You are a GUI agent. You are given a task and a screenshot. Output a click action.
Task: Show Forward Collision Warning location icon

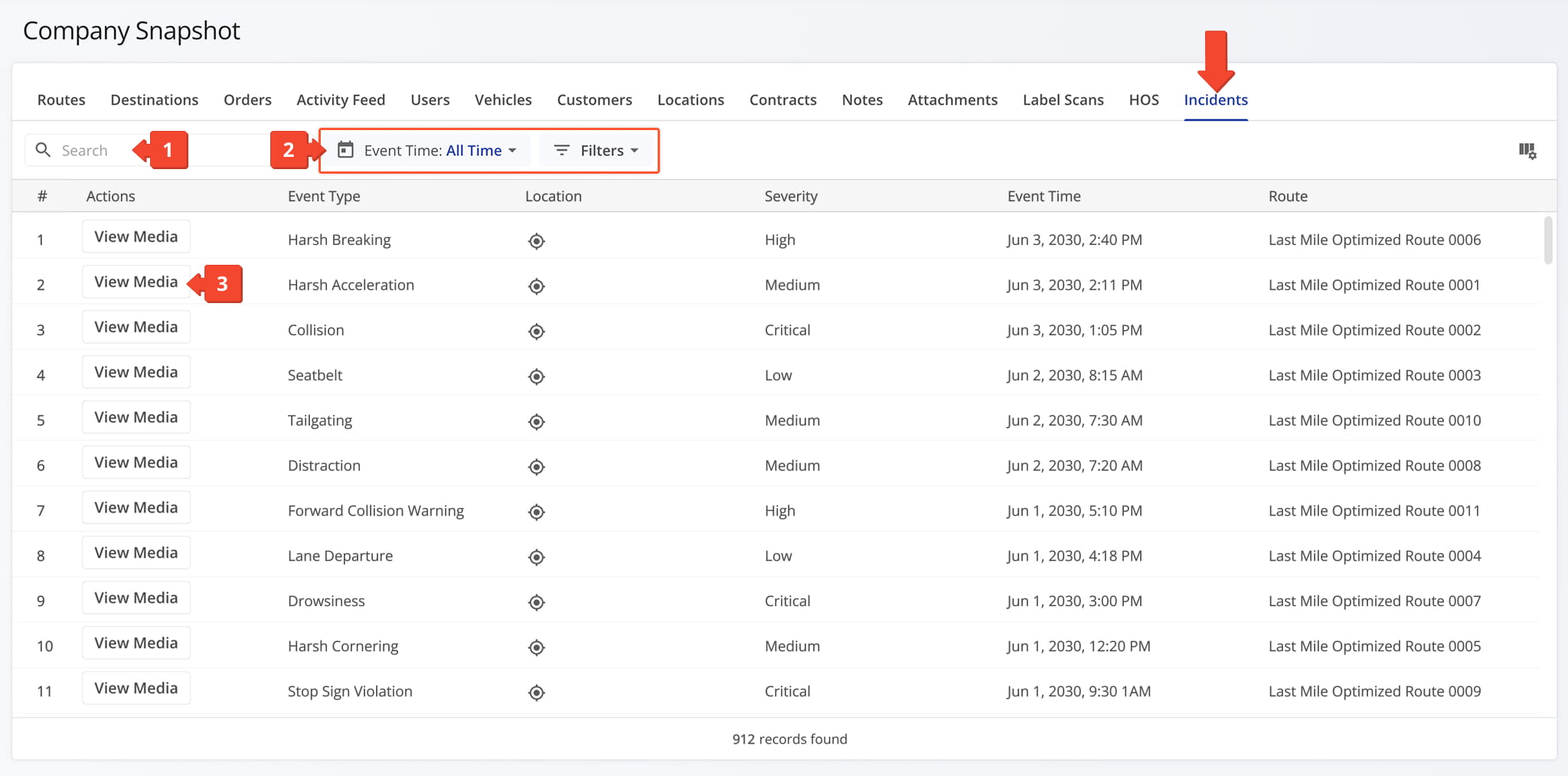(x=537, y=512)
